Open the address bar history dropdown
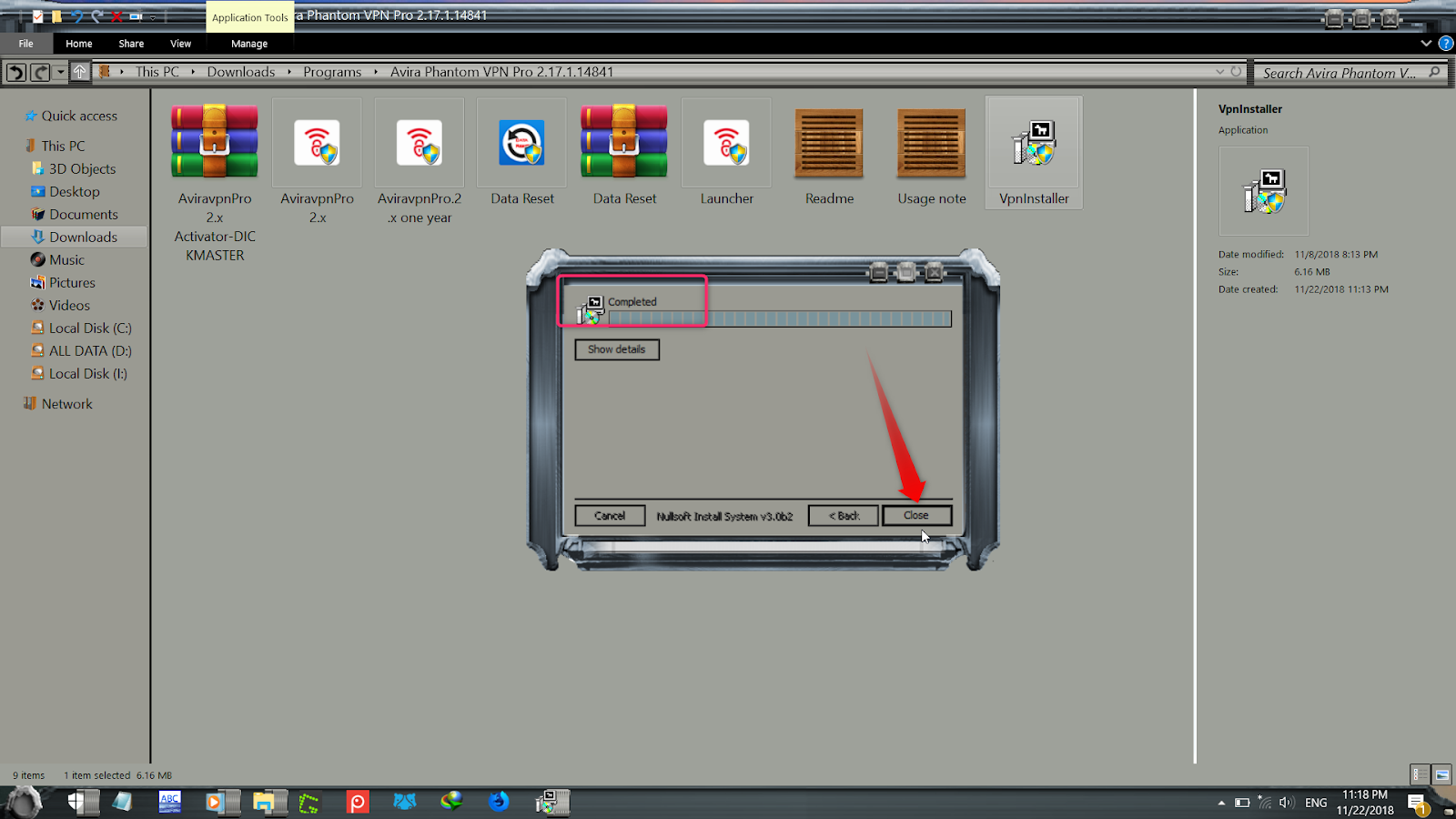 click(1219, 72)
